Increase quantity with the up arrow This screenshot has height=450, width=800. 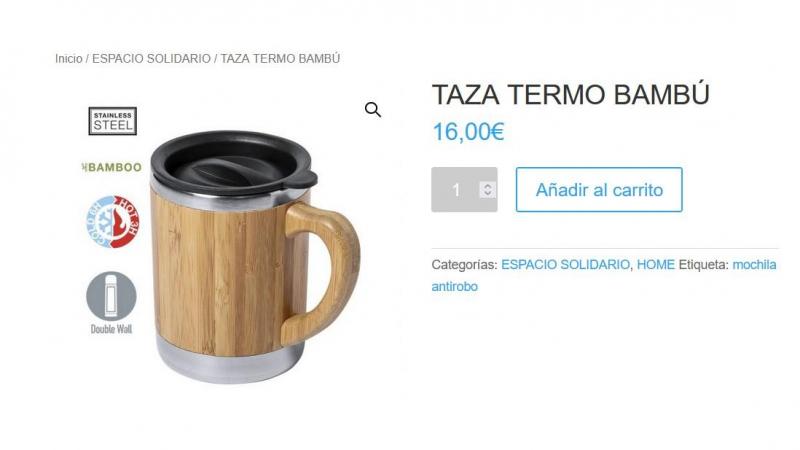(x=487, y=186)
